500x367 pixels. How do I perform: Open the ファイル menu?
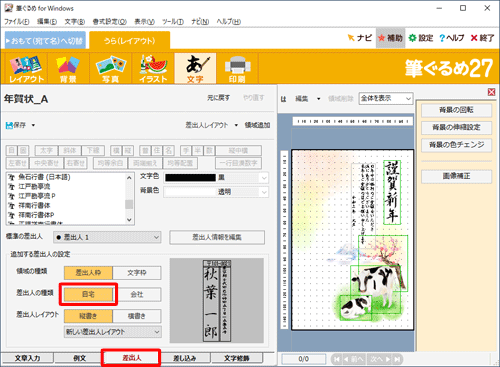17,22
